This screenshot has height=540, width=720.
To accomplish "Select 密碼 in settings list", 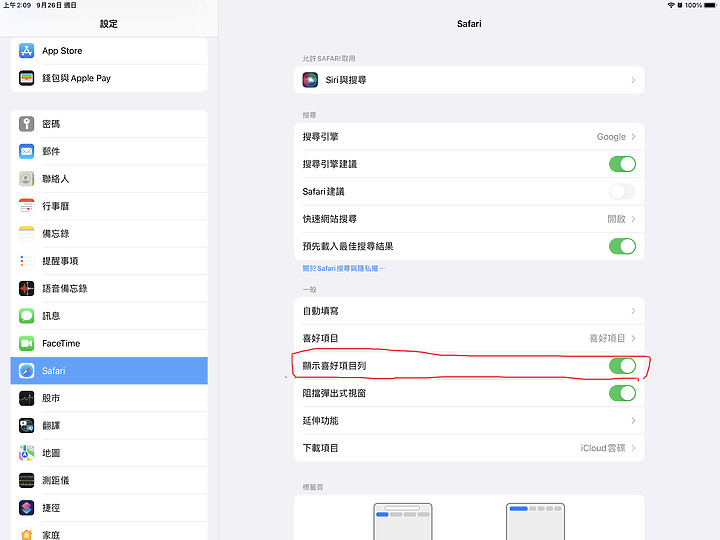I will click(109, 124).
